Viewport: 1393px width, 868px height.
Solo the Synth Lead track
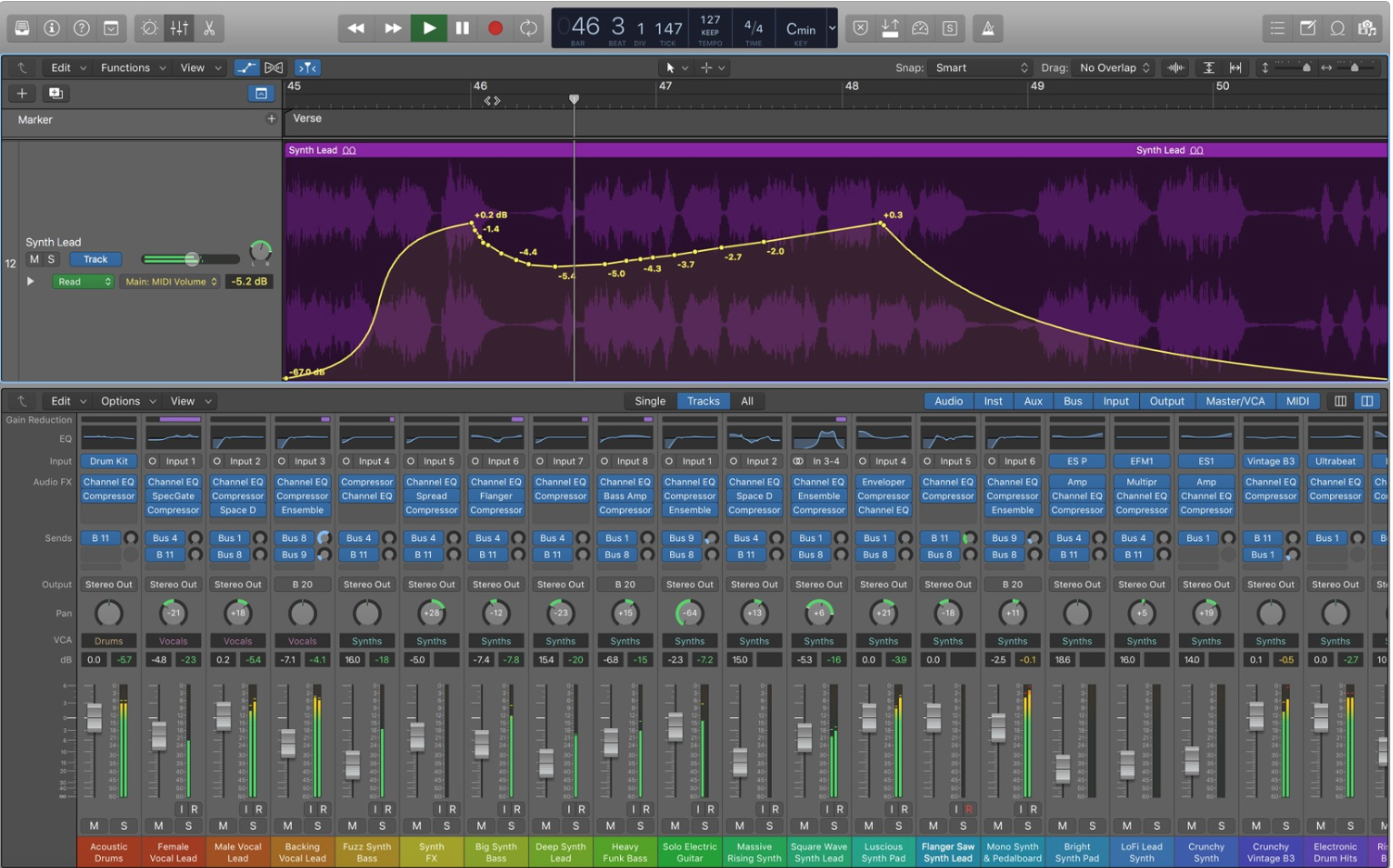pyautogui.click(x=50, y=258)
